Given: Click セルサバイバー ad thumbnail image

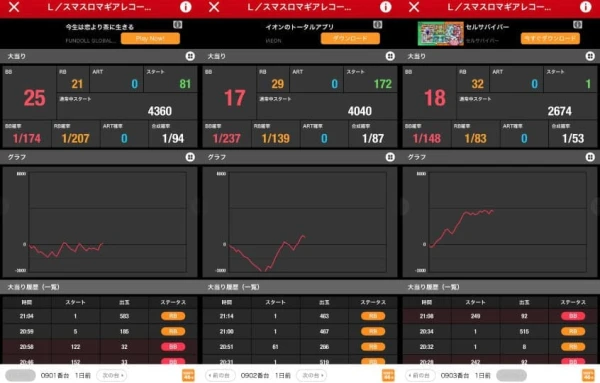Looking at the screenshot, I should pyautogui.click(x=440, y=33).
